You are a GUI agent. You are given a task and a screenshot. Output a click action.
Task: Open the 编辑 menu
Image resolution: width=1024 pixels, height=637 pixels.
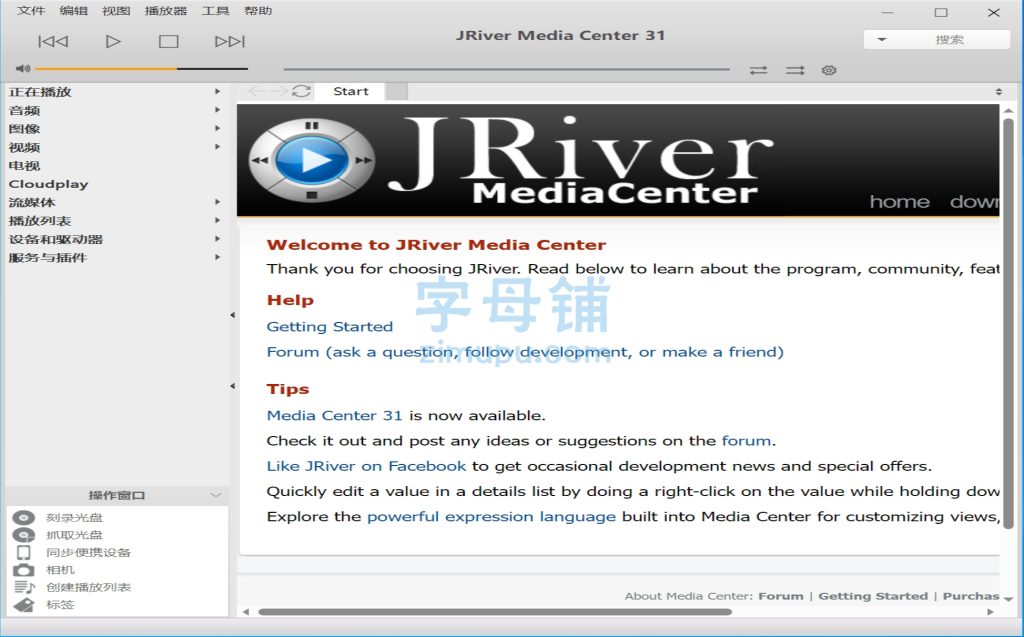coord(73,10)
